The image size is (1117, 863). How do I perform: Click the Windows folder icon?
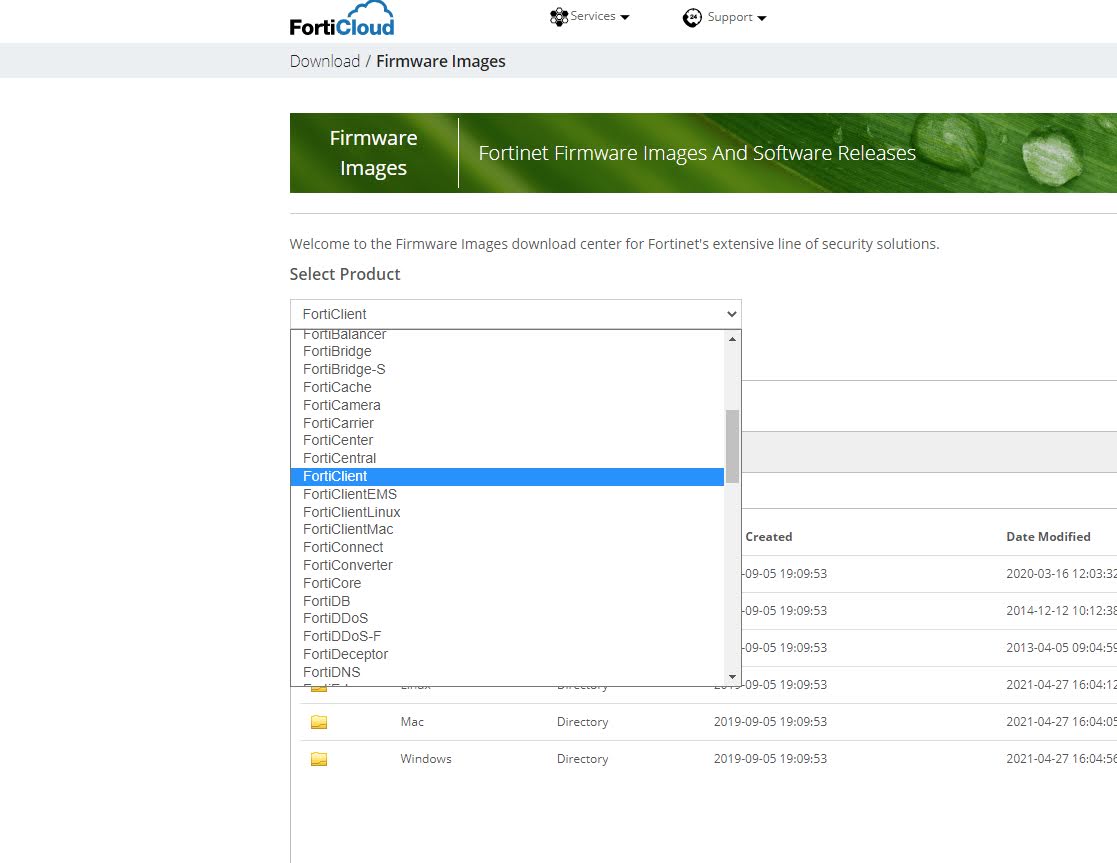coord(319,759)
